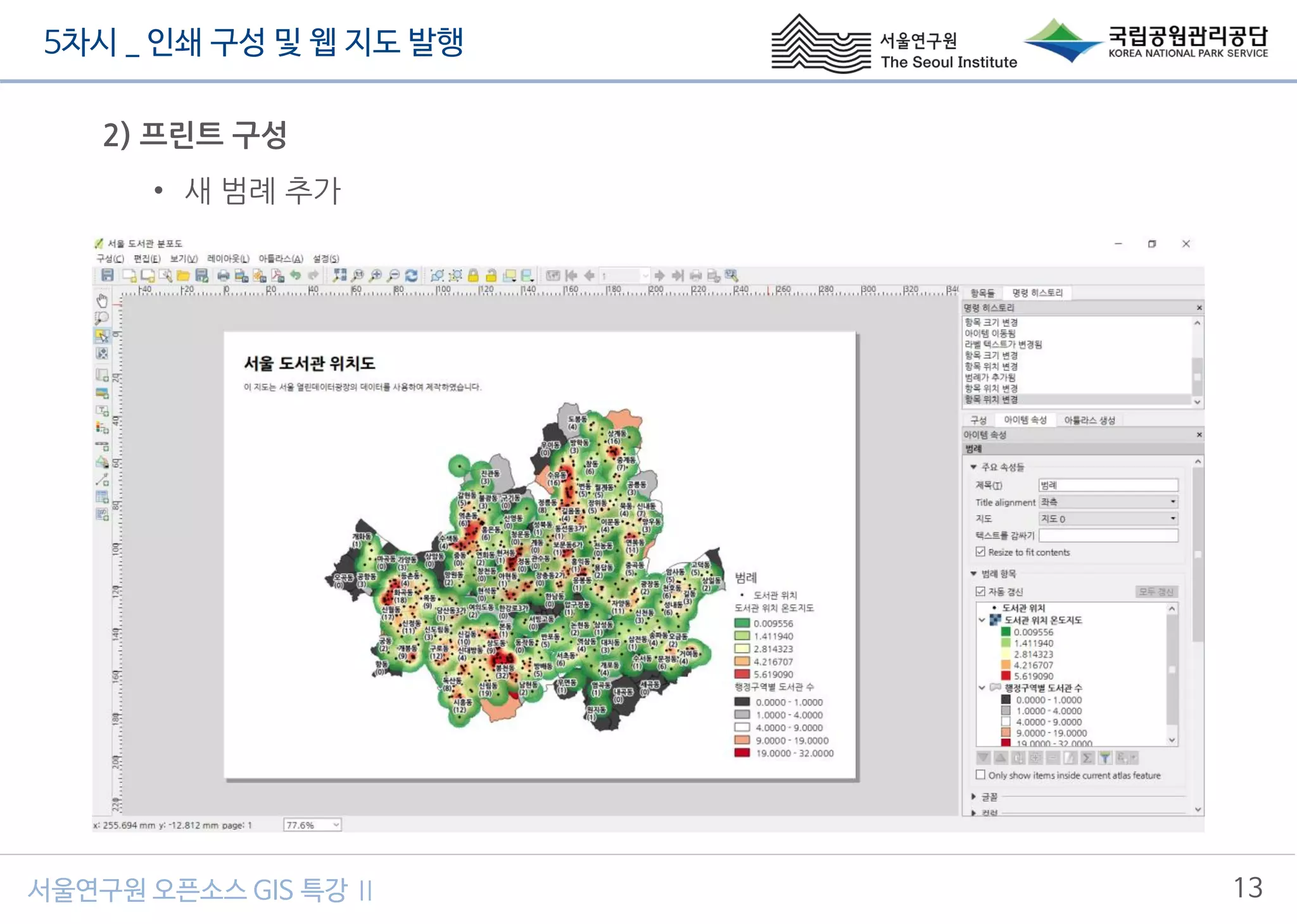Switch to the 아이템 속성 tab
This screenshot has width=1297, height=924.
(1025, 420)
